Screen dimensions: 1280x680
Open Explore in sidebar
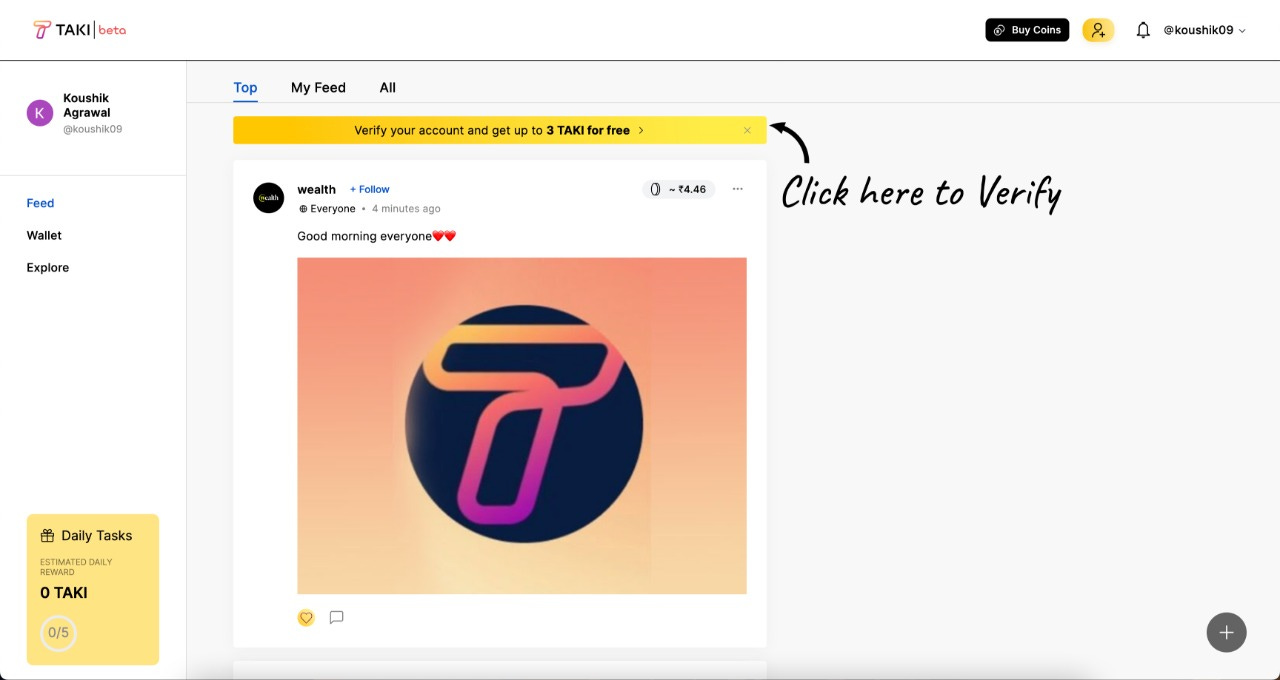click(48, 267)
